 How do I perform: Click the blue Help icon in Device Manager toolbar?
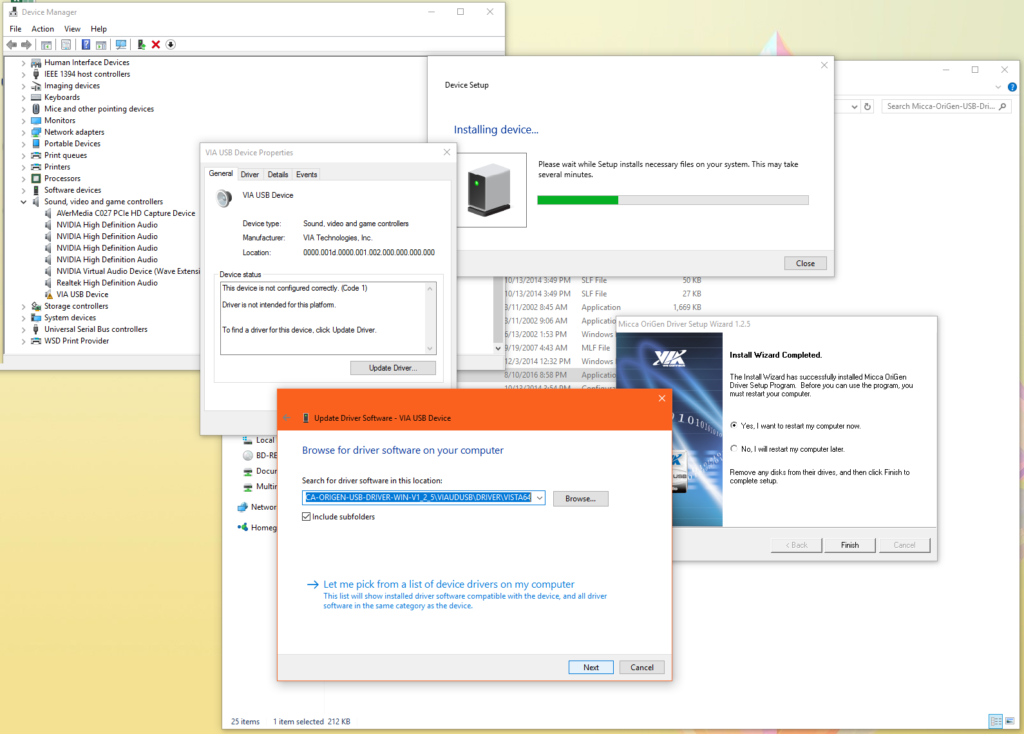coord(86,44)
